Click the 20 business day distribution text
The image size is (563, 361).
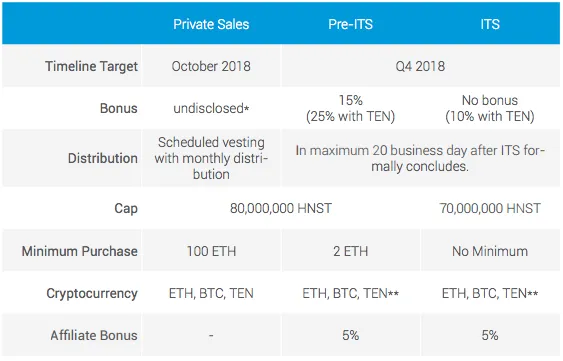(420, 158)
